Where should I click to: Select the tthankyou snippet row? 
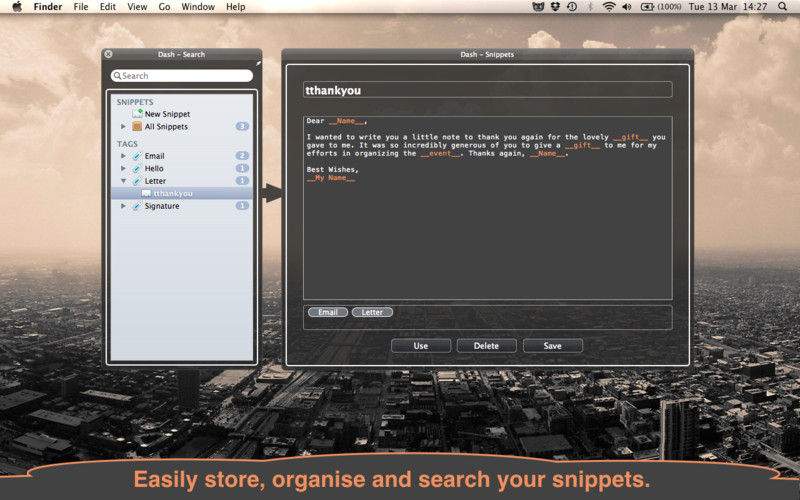tap(182, 193)
